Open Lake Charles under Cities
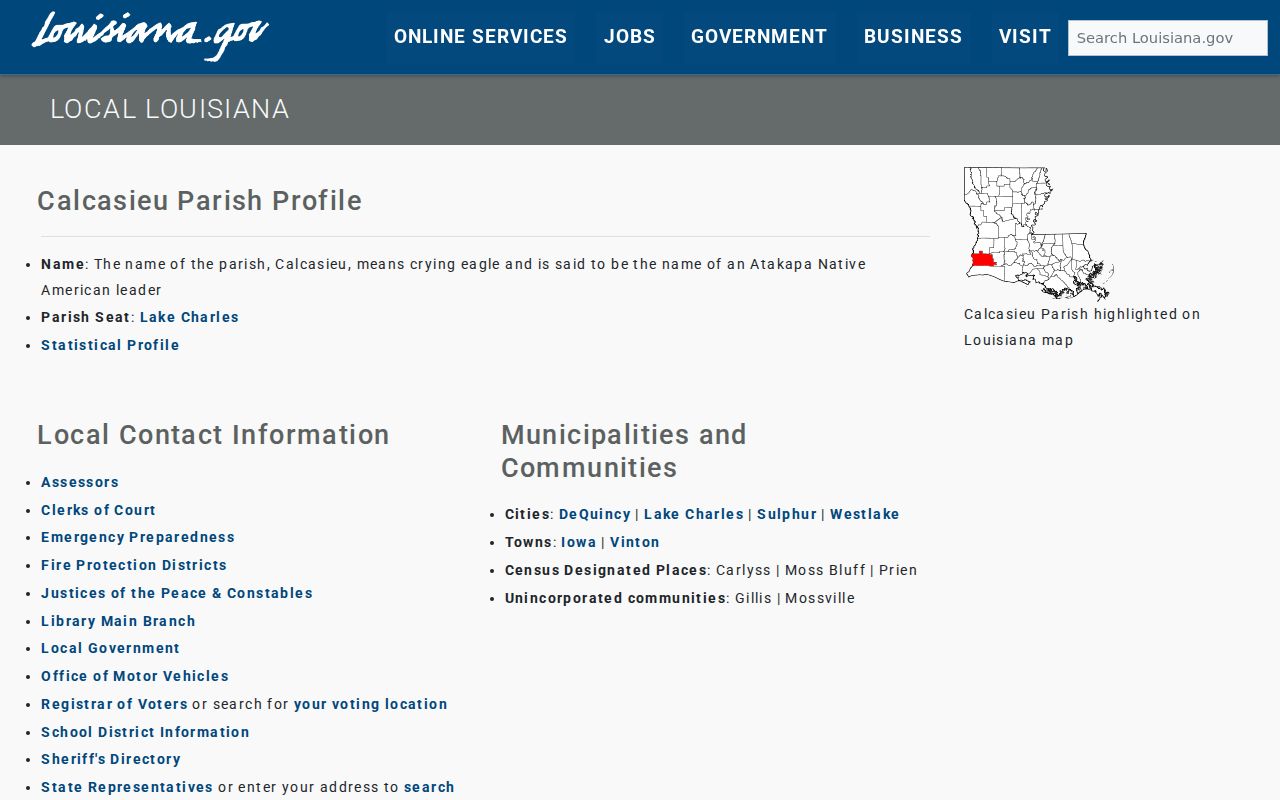Image resolution: width=1280 pixels, height=800 pixels. point(694,514)
